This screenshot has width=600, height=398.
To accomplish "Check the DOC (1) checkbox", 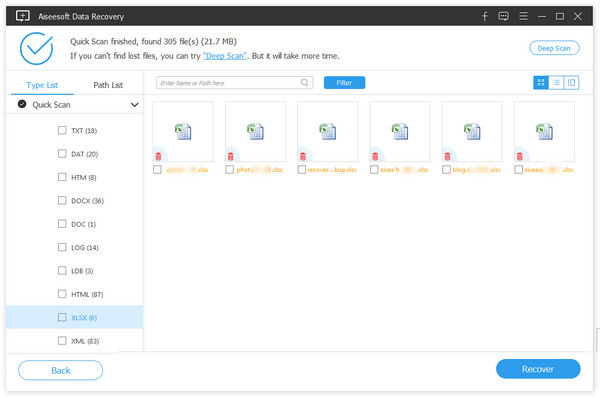I will coord(62,224).
